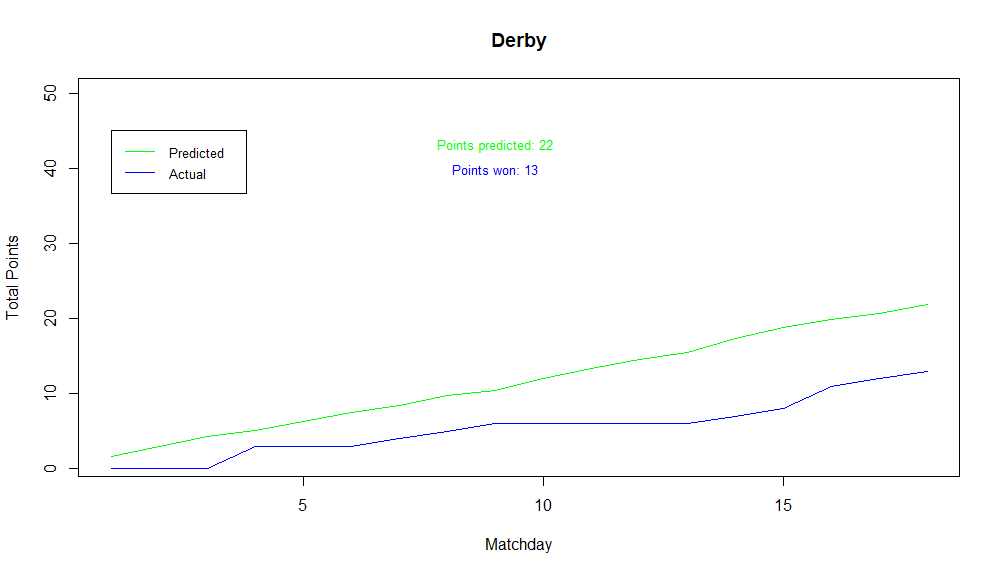Click the chart title Derby
This screenshot has width=1000, height=574.
518,40
